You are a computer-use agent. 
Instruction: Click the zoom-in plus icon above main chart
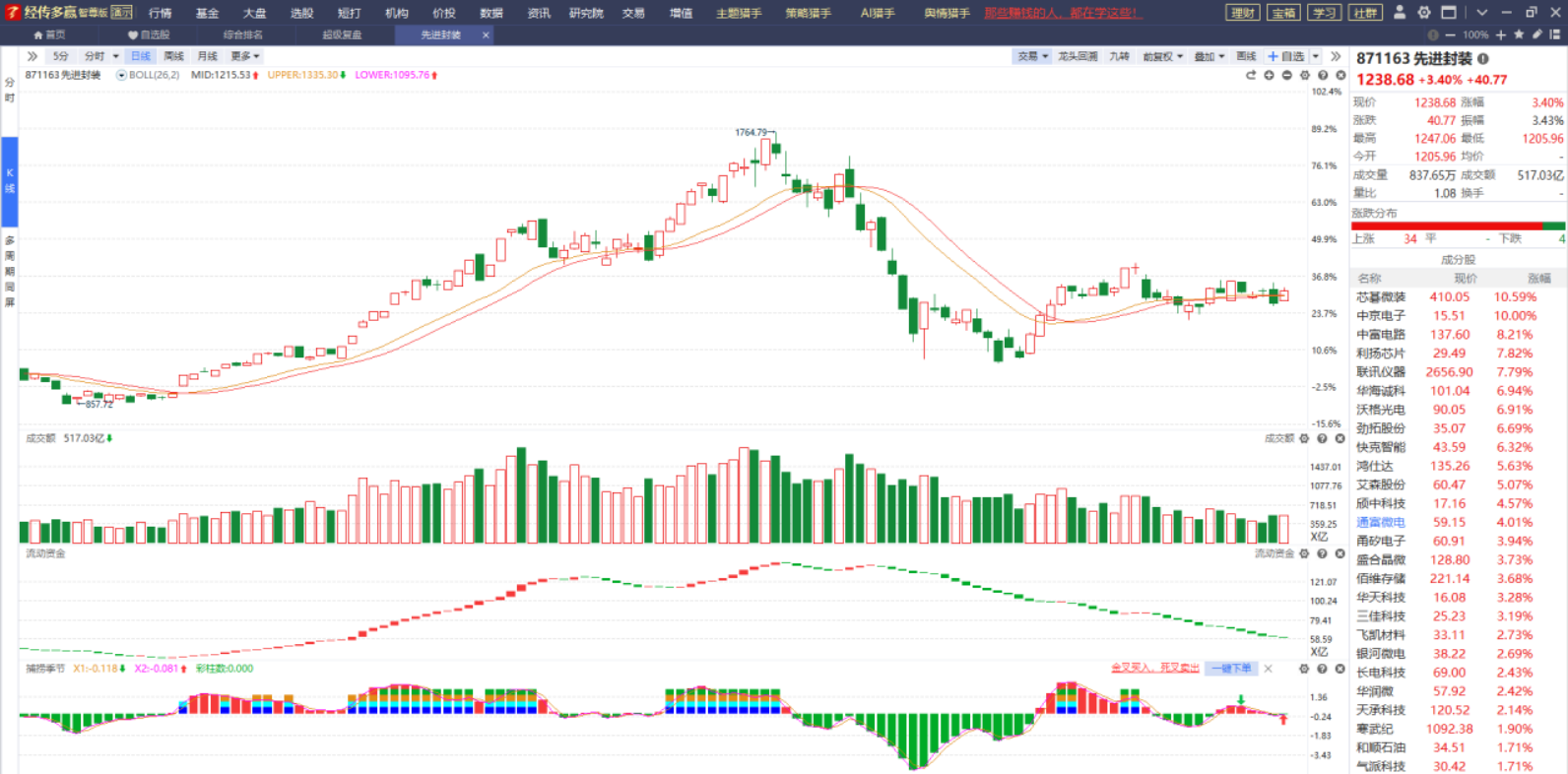pos(1269,75)
